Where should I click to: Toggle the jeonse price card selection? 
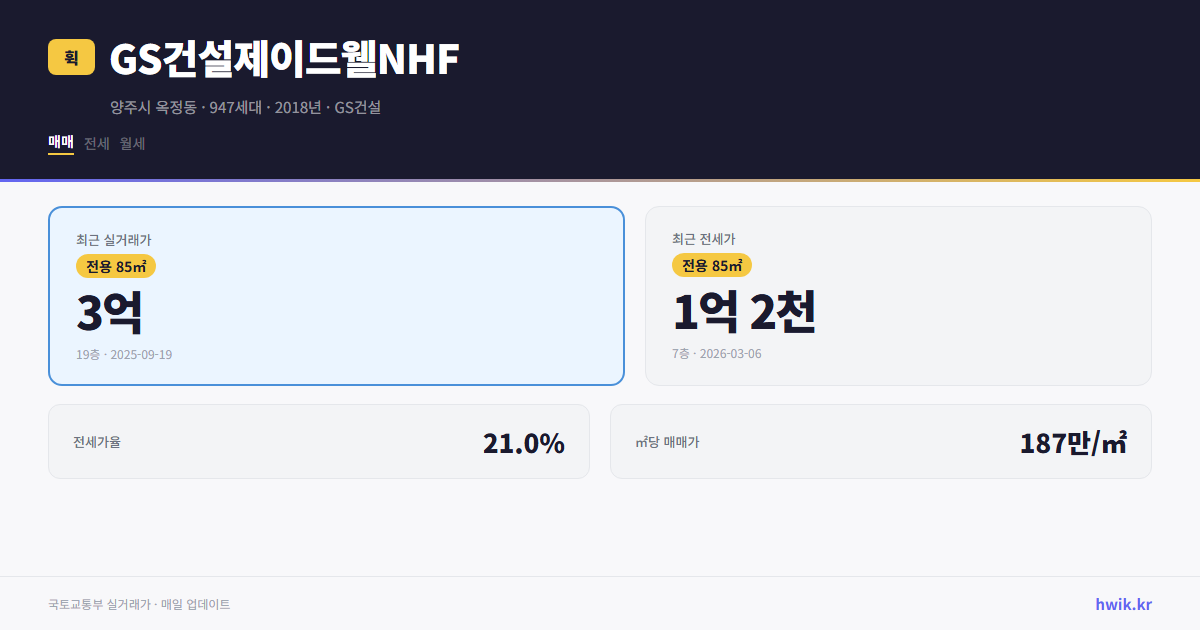898,295
